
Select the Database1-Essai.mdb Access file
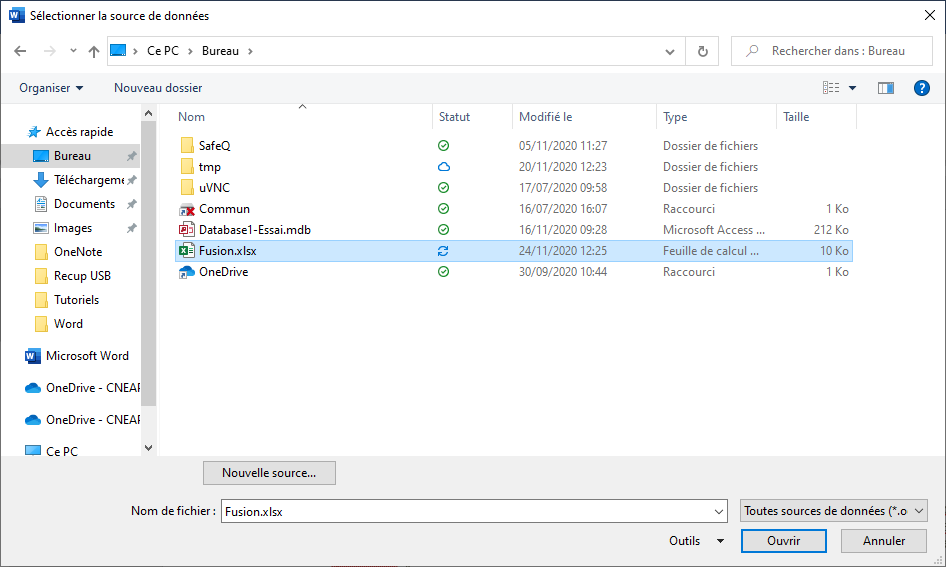[x=254, y=230]
